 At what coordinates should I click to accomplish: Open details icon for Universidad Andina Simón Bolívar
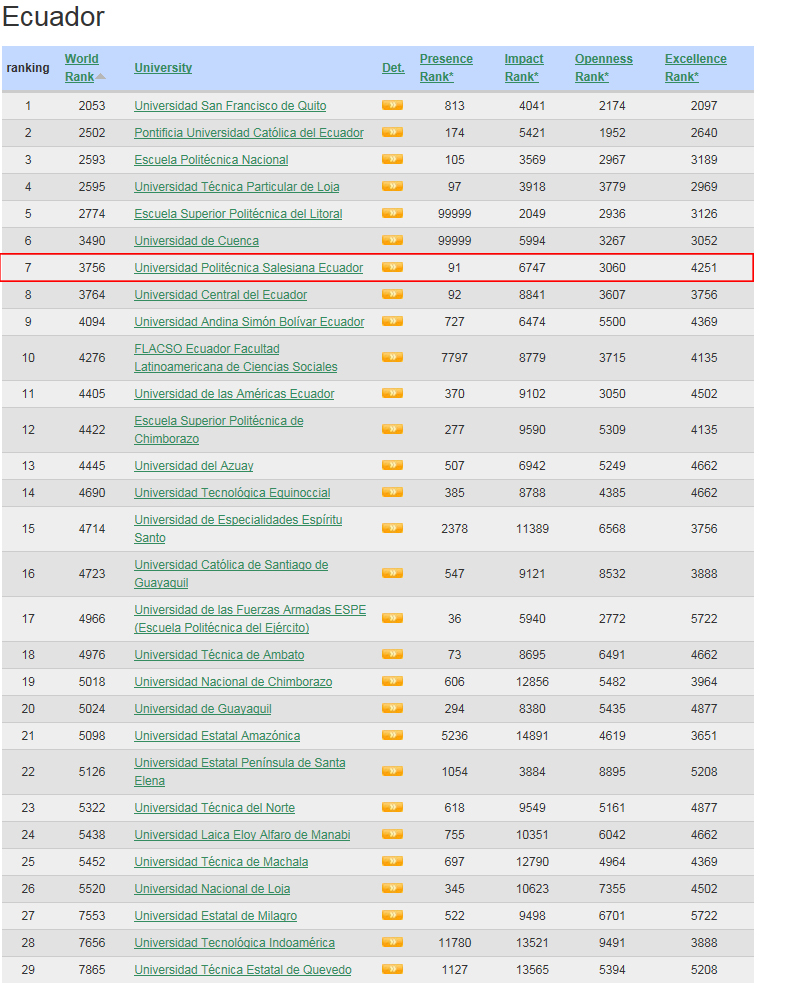tap(393, 321)
